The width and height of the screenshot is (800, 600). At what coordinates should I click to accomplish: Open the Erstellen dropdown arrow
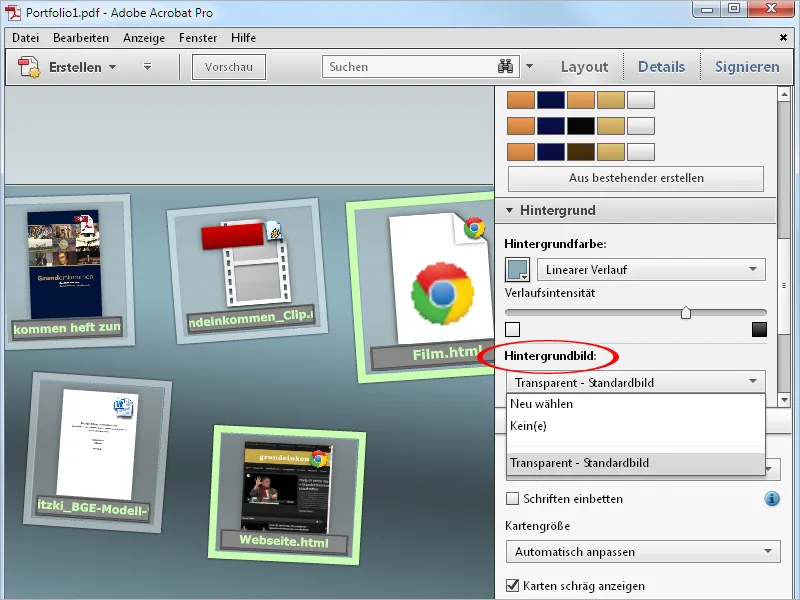coord(113,67)
